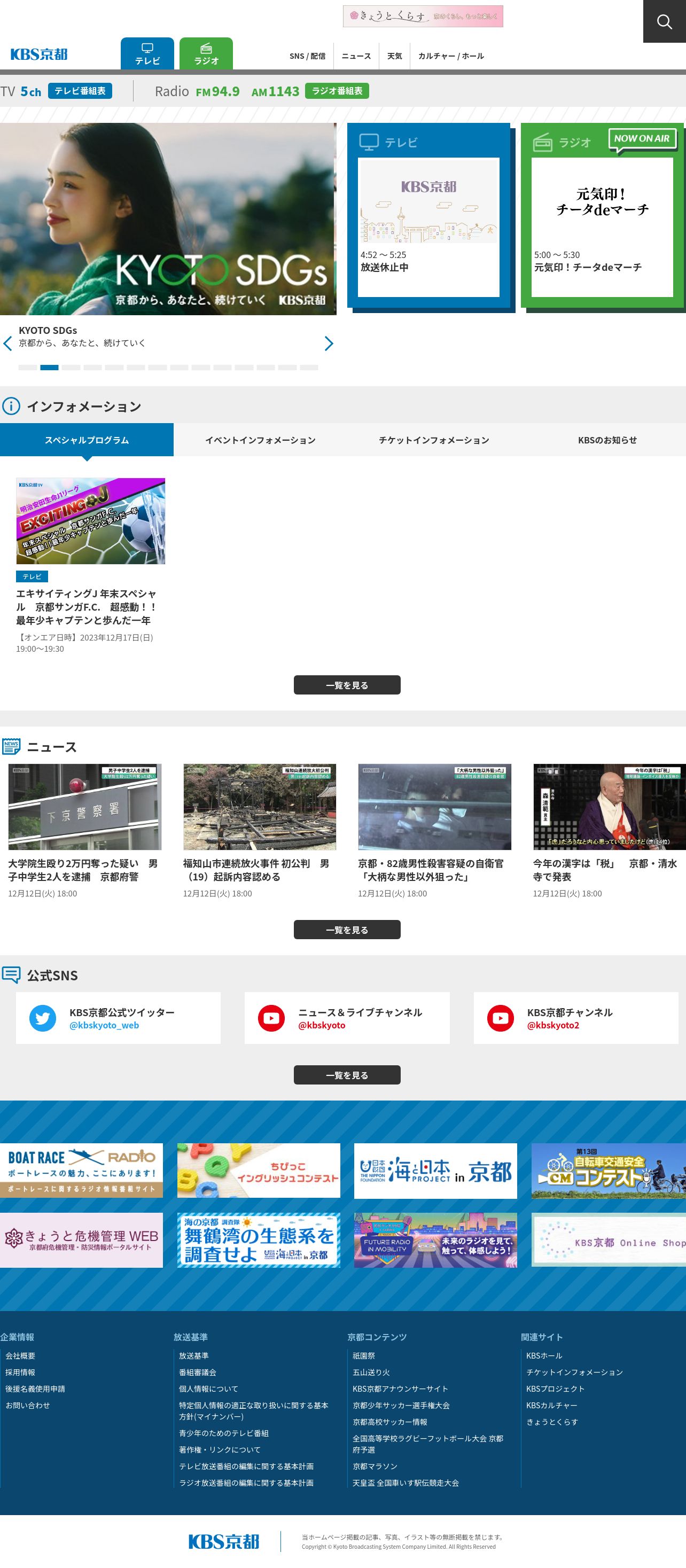Select the スペシャルプログラム tab
This screenshot has width=686, height=1568.
pos(87,440)
